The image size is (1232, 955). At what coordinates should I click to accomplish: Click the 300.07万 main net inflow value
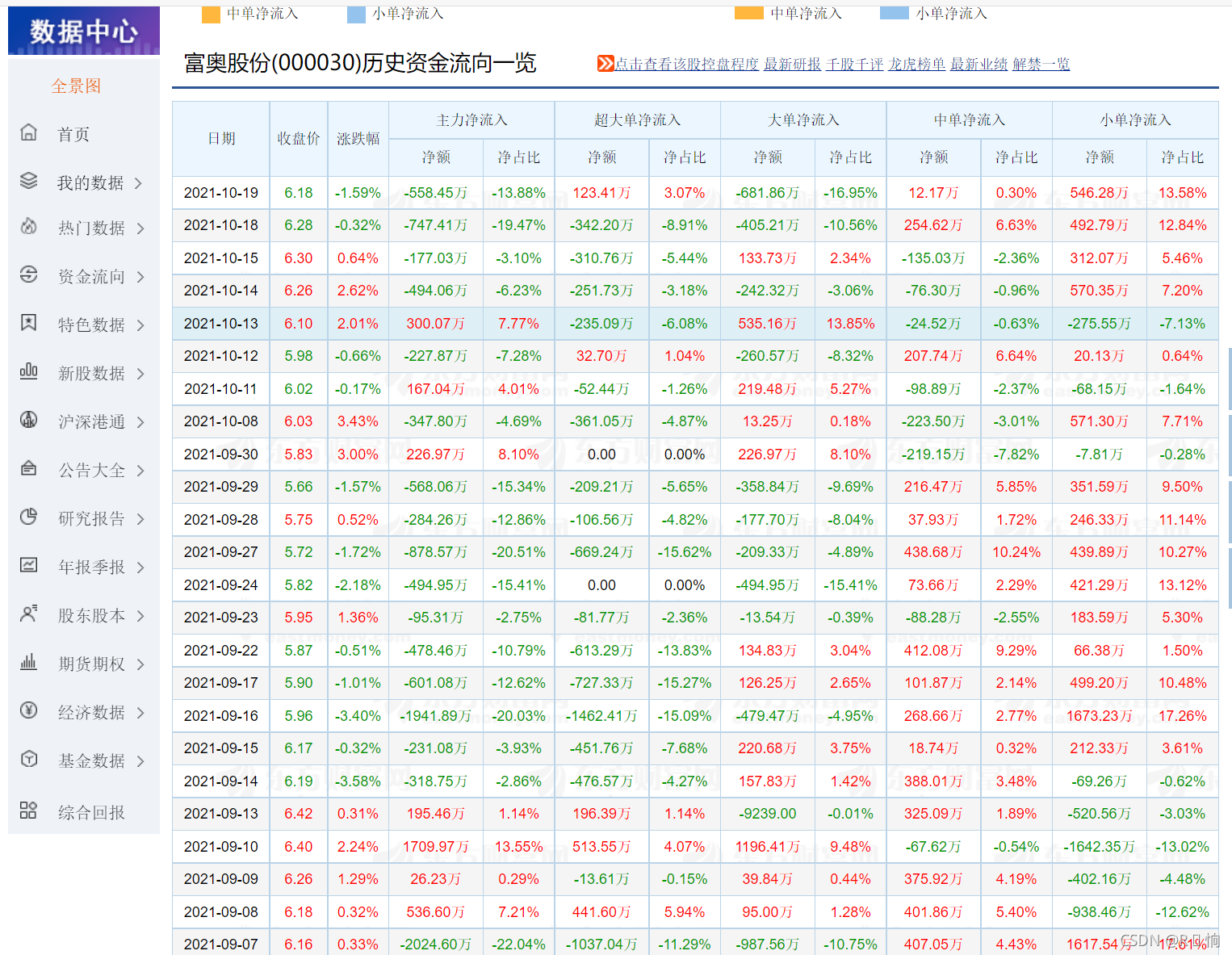[x=435, y=324]
